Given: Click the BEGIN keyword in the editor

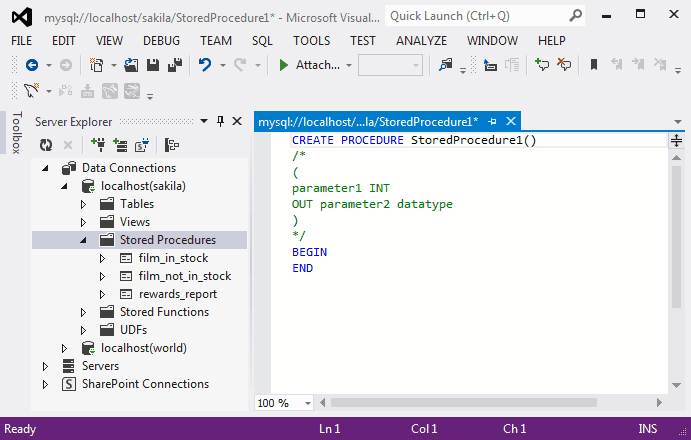Looking at the screenshot, I should pyautogui.click(x=309, y=252).
